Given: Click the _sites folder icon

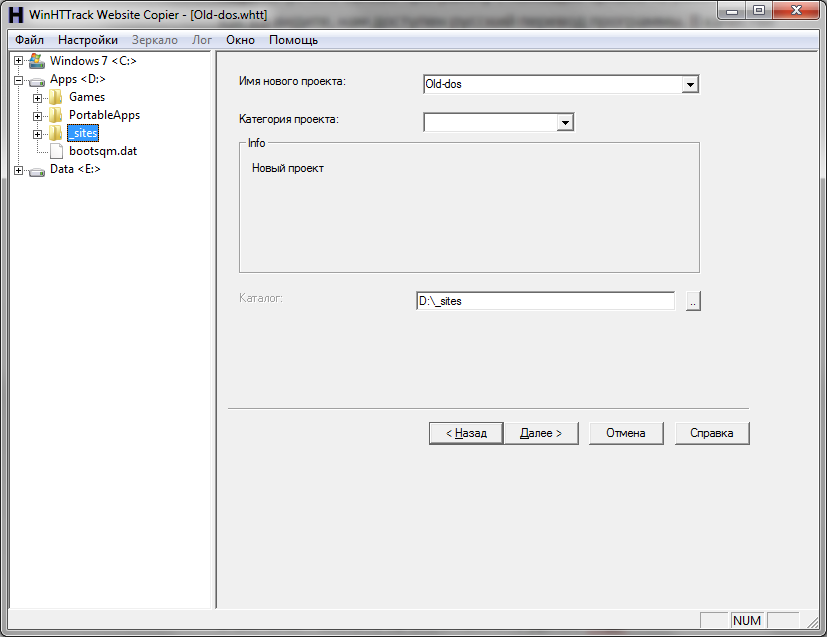Looking at the screenshot, I should [x=55, y=133].
